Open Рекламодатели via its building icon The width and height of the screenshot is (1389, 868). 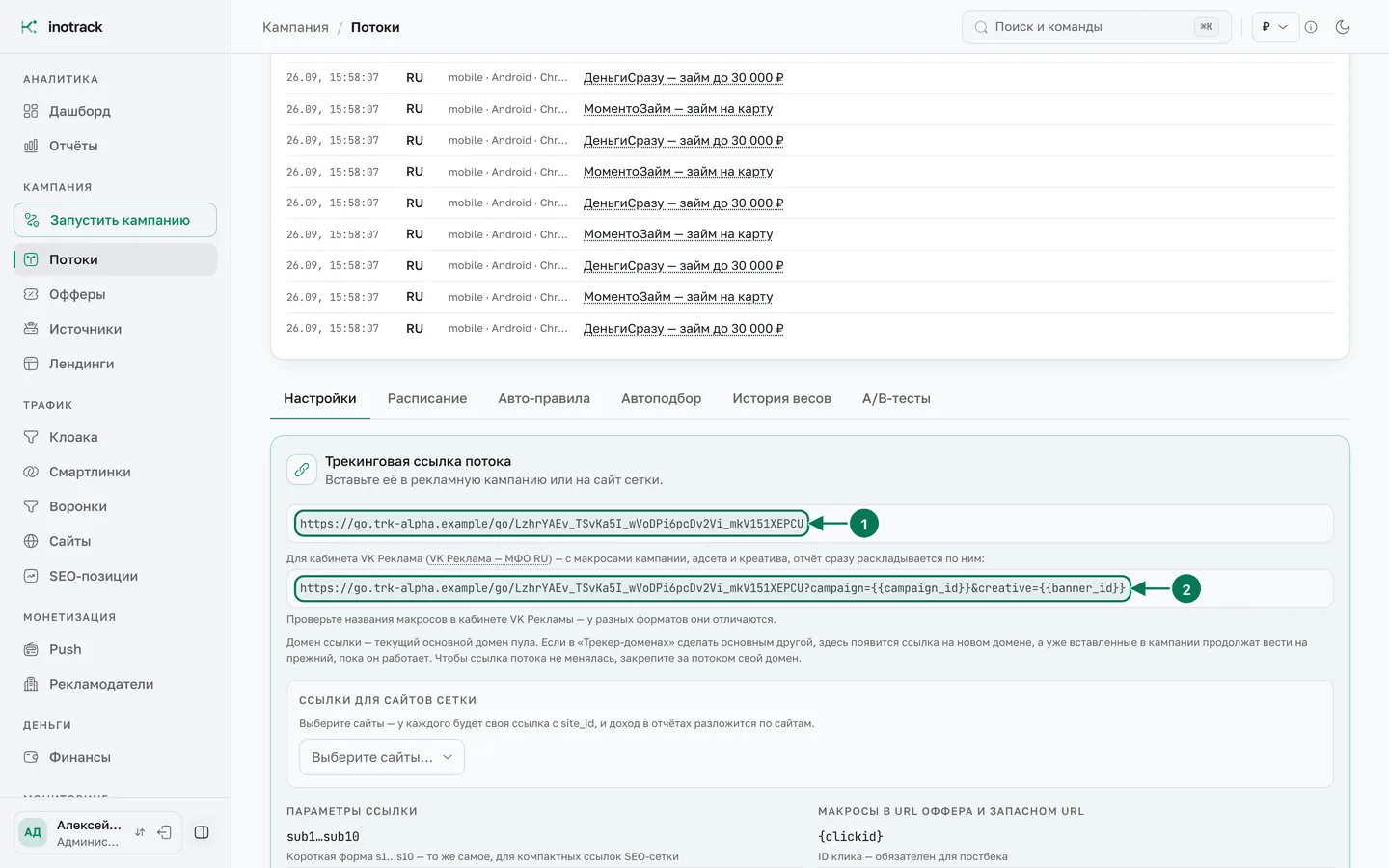31,684
